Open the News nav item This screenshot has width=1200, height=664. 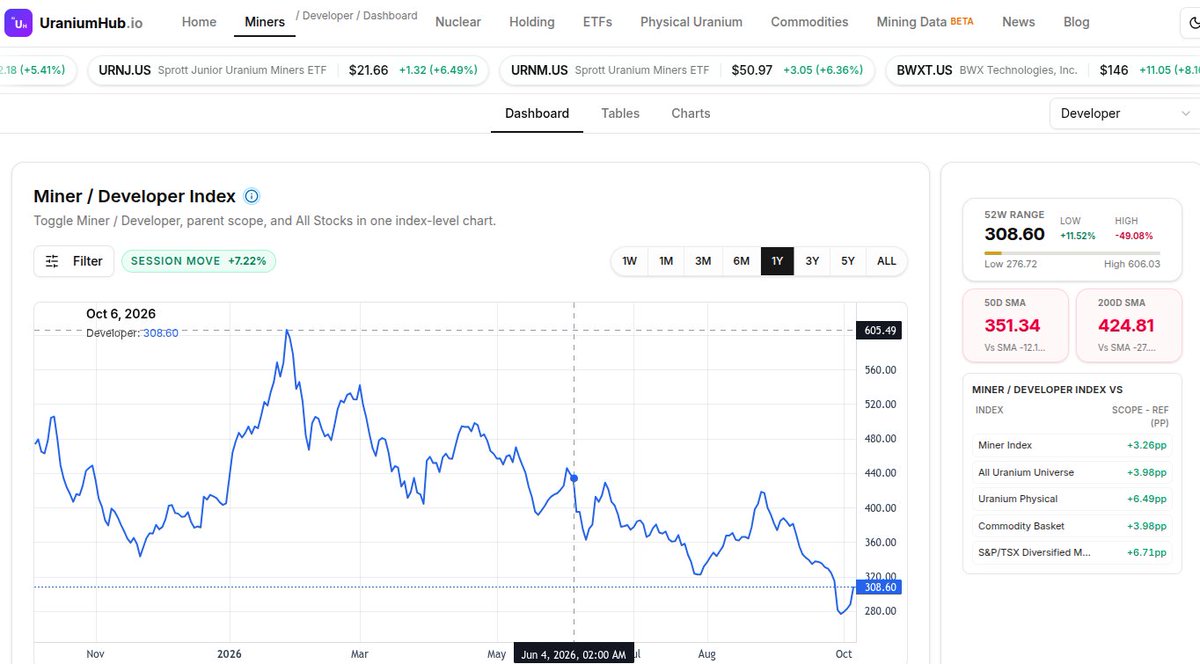[x=1018, y=22]
